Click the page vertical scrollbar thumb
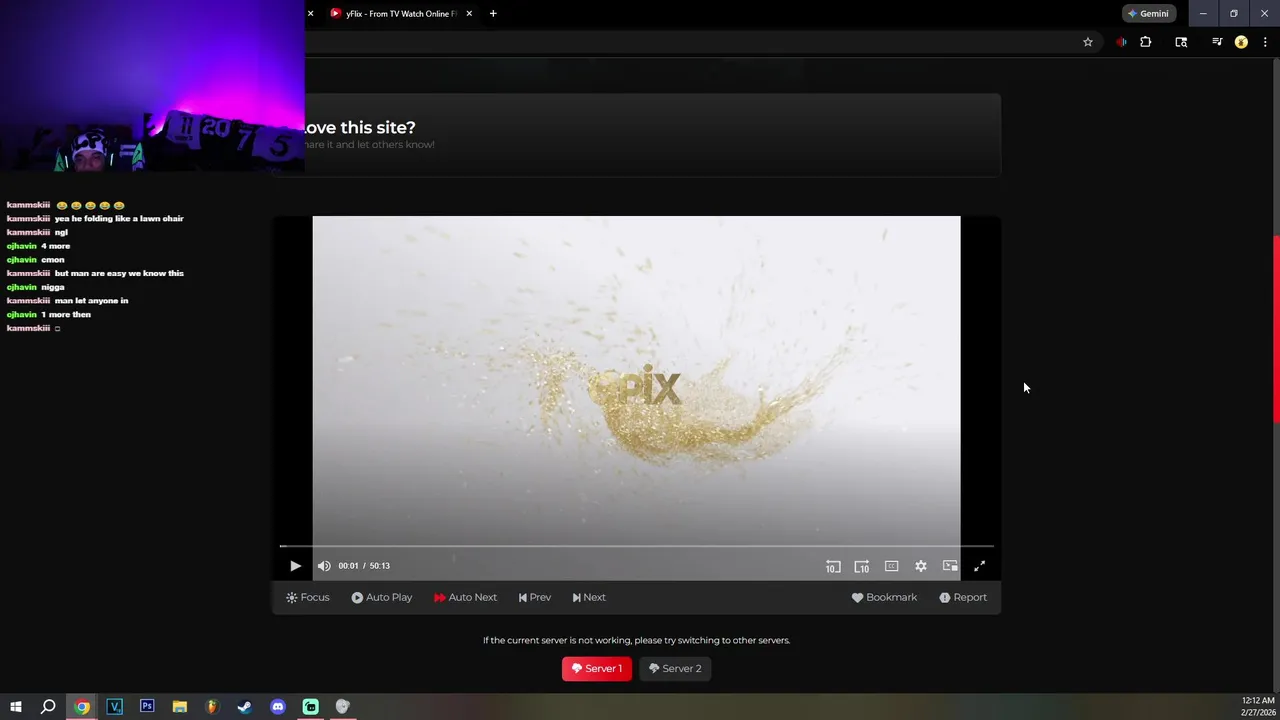This screenshot has height=720, width=1280. click(1275, 329)
